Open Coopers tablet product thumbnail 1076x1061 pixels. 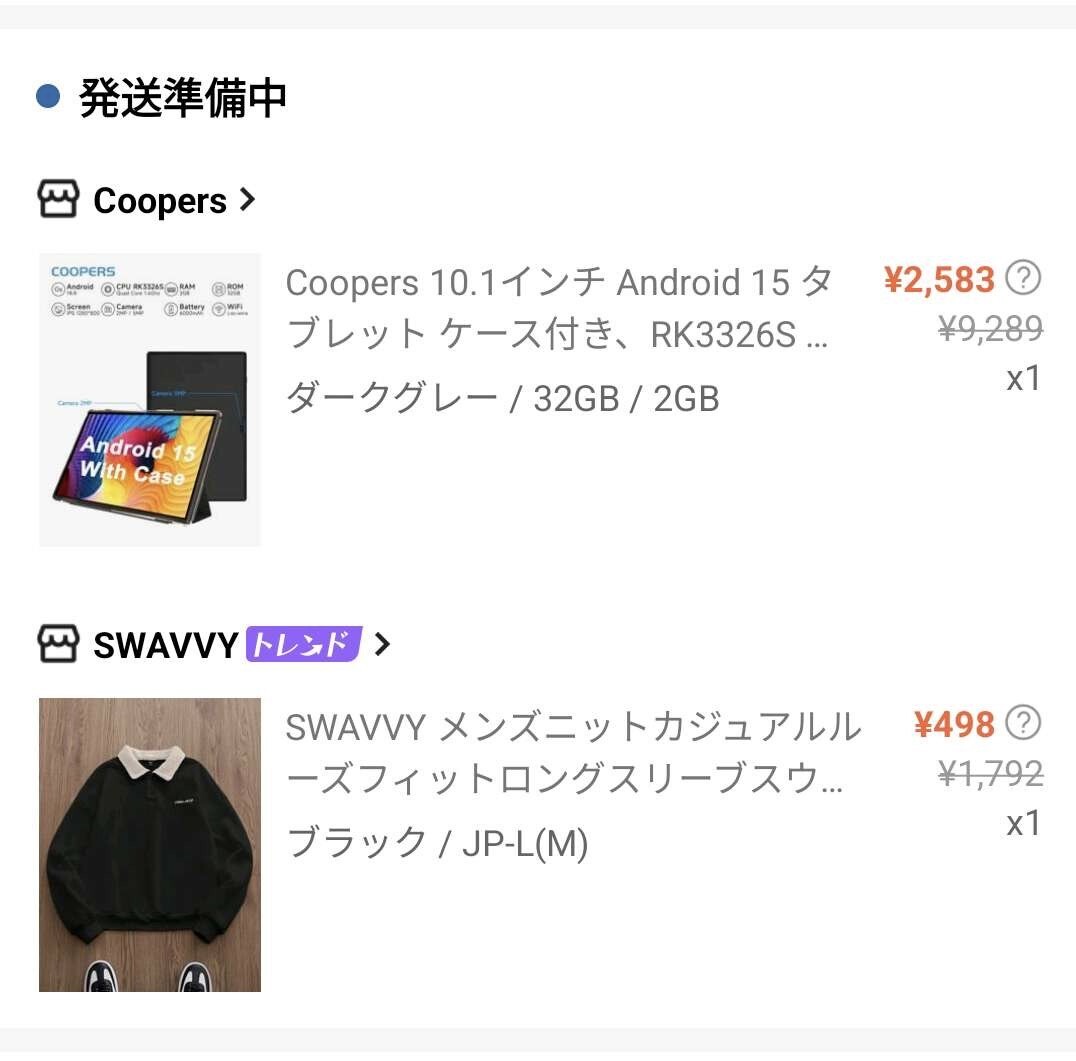150,400
